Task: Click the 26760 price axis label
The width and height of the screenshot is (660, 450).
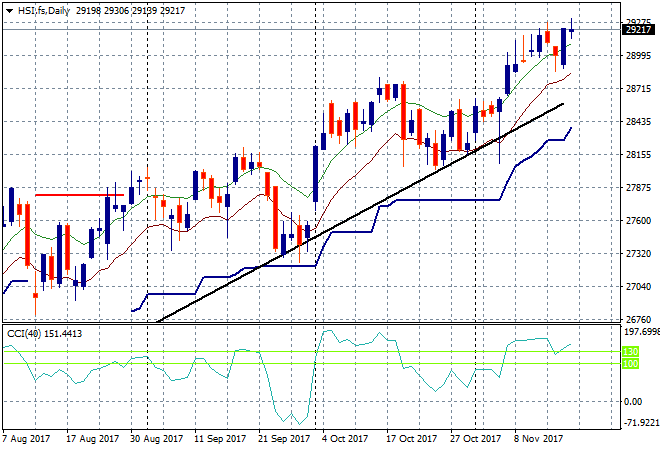Action: [639, 320]
